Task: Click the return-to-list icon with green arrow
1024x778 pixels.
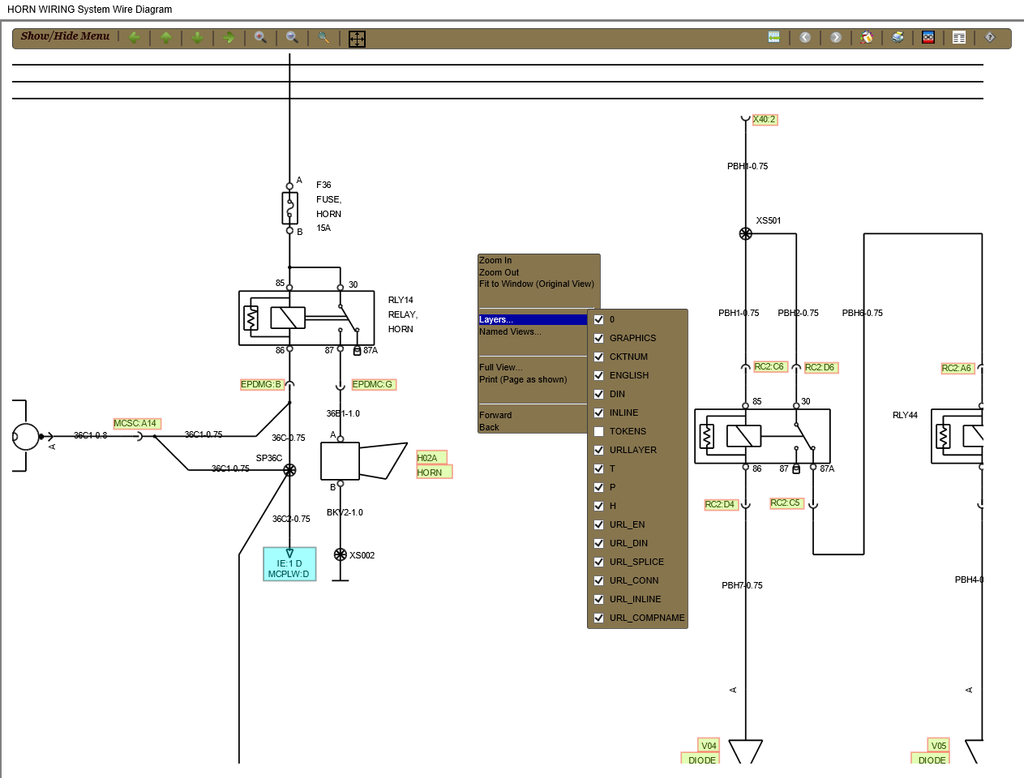Action: coord(774,37)
